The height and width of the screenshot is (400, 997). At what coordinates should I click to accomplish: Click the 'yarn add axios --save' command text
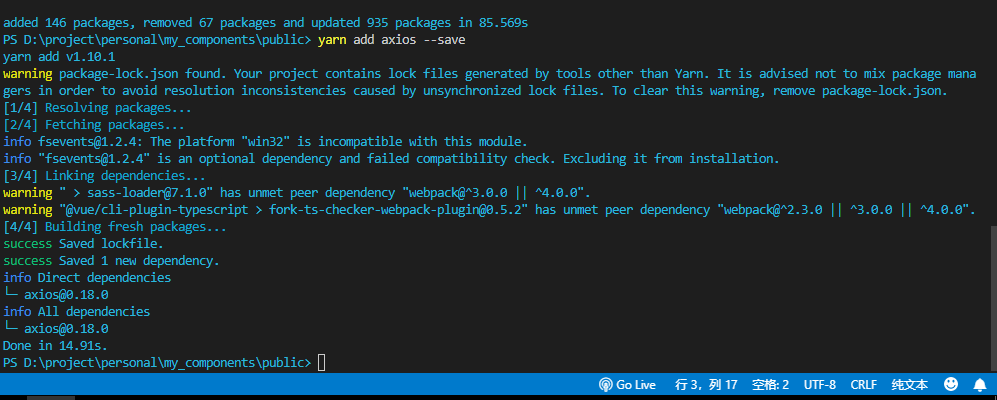tap(391, 40)
